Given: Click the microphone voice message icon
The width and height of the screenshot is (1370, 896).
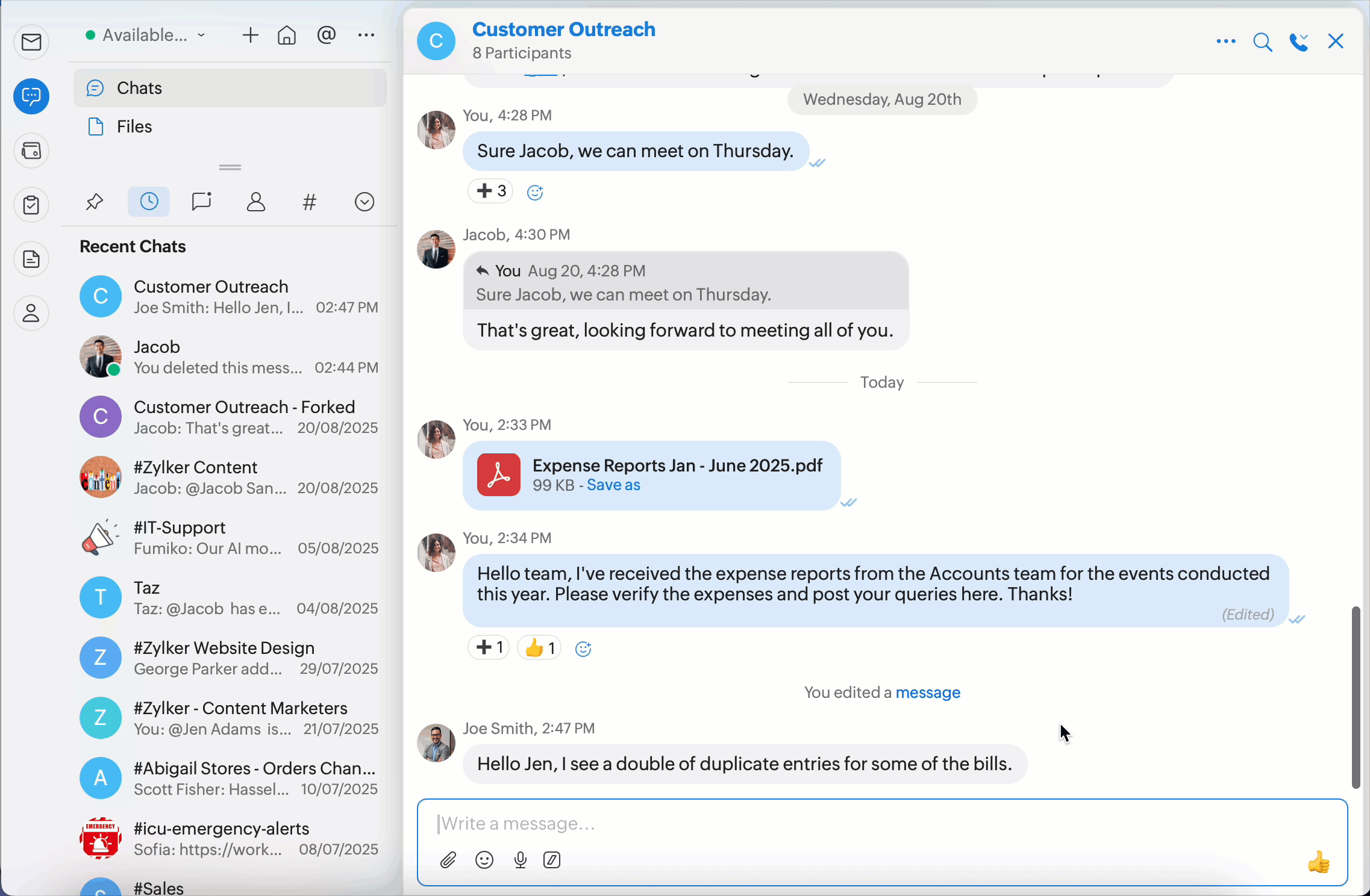Looking at the screenshot, I should 521,860.
